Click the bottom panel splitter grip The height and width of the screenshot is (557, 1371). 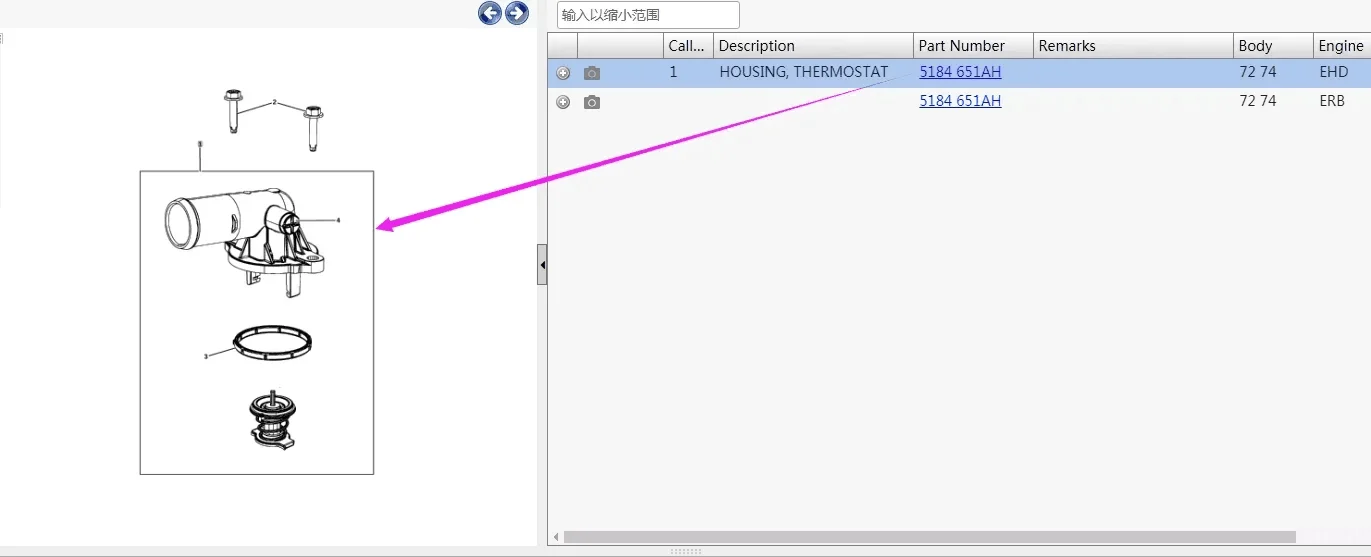click(685, 551)
